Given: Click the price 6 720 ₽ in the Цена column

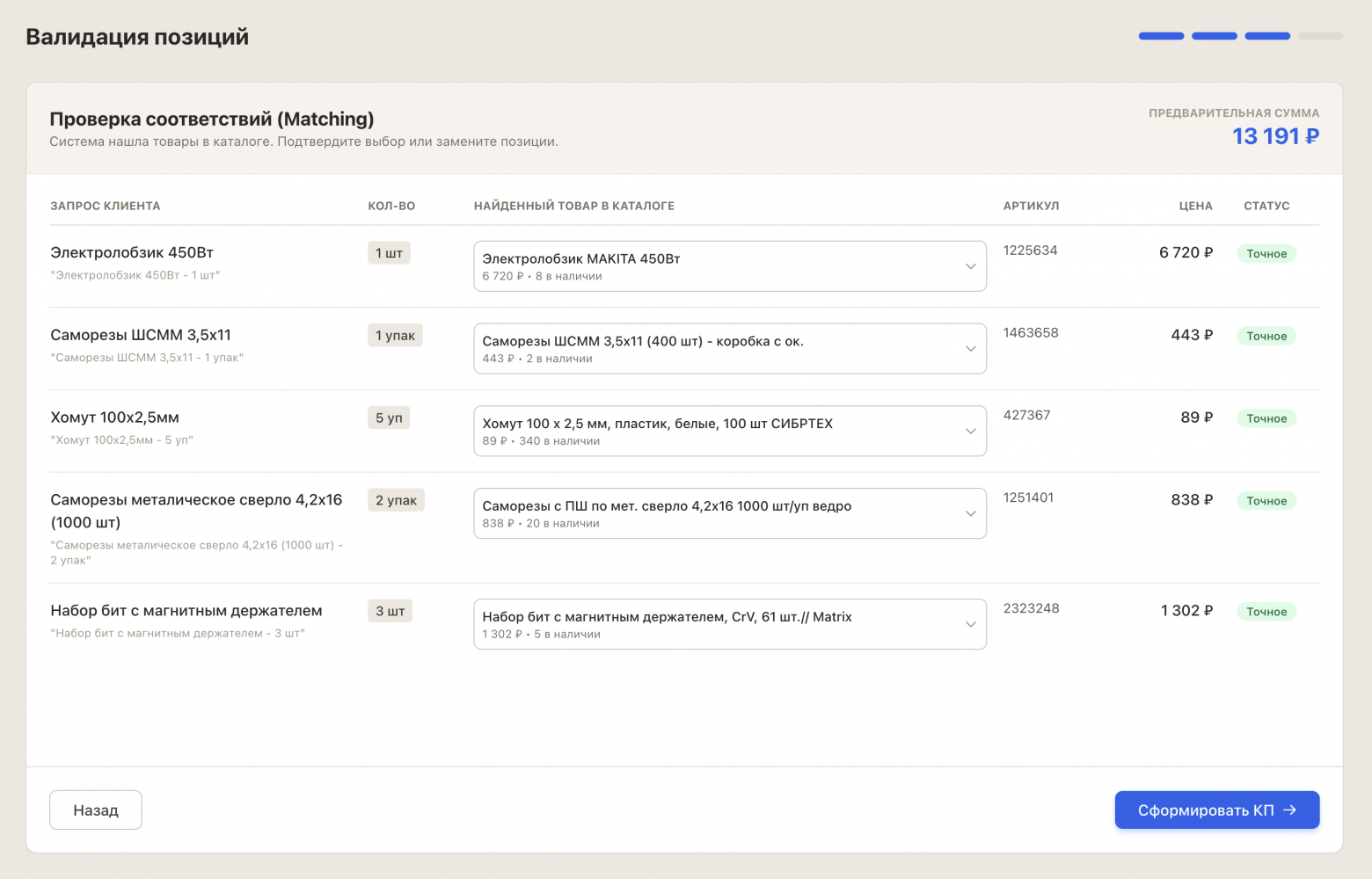Looking at the screenshot, I should pos(1186,252).
